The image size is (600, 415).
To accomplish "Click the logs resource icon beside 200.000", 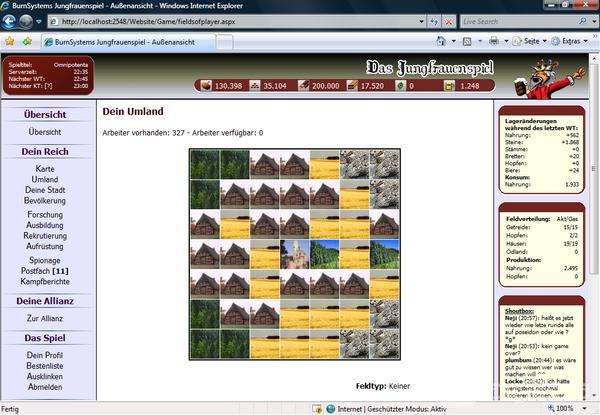I will pyautogui.click(x=303, y=85).
